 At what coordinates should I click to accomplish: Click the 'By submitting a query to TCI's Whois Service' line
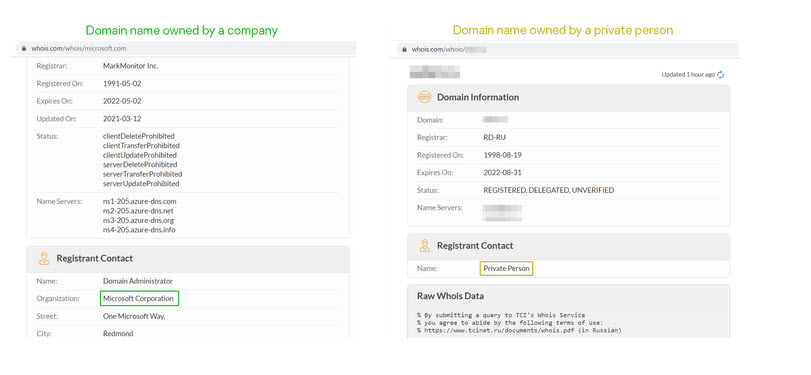tap(501, 315)
